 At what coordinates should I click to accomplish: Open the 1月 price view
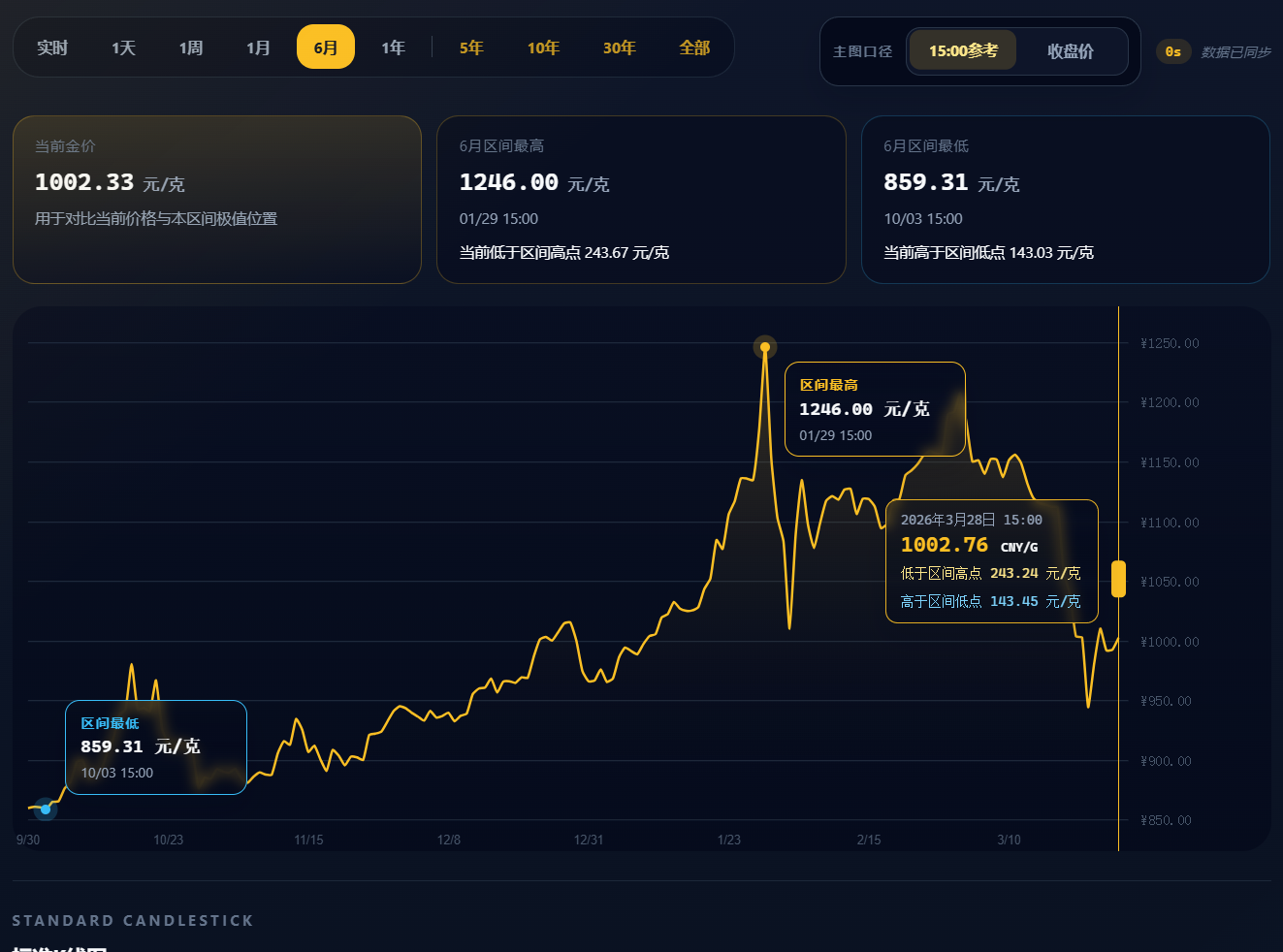[x=258, y=47]
